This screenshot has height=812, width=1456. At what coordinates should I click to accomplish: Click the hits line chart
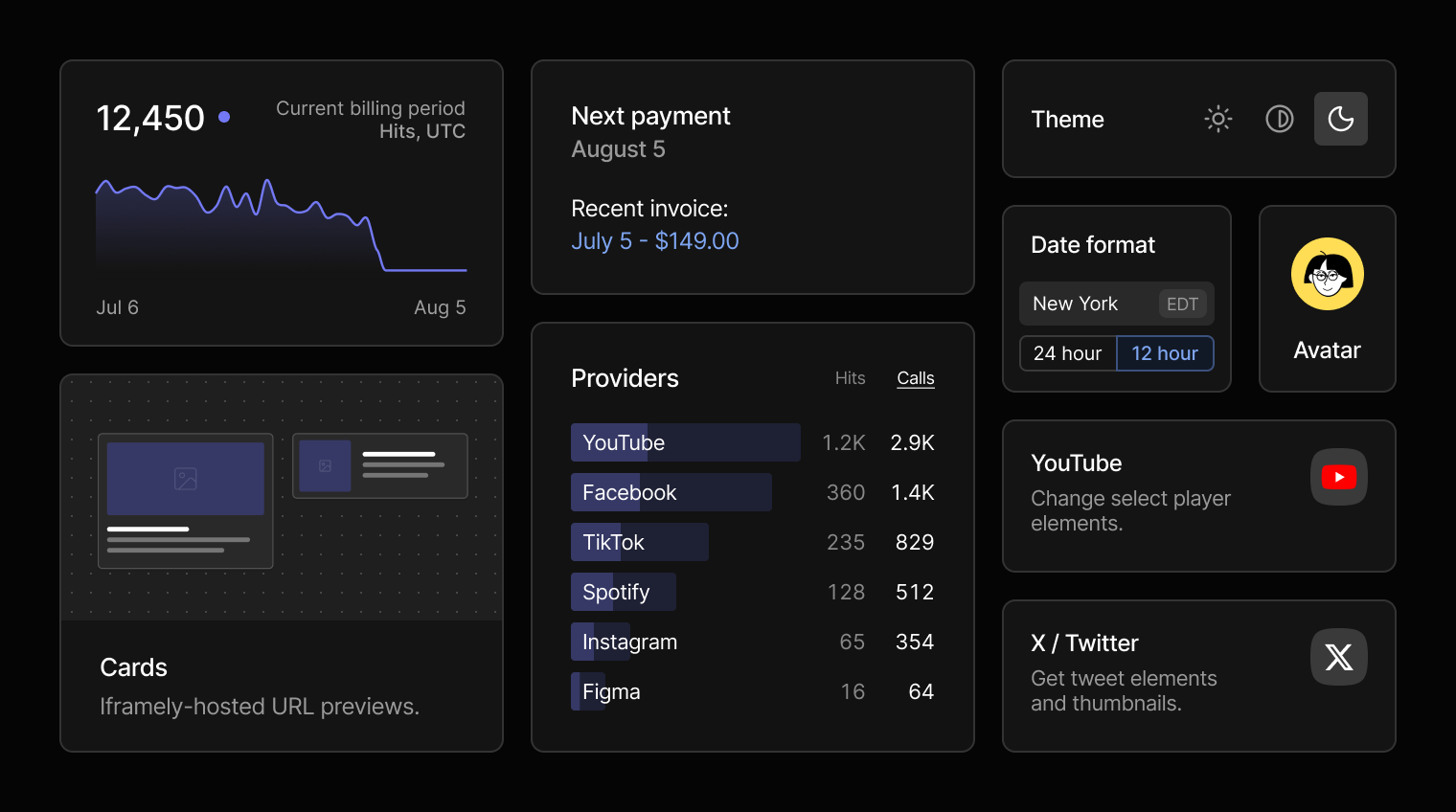(282, 225)
